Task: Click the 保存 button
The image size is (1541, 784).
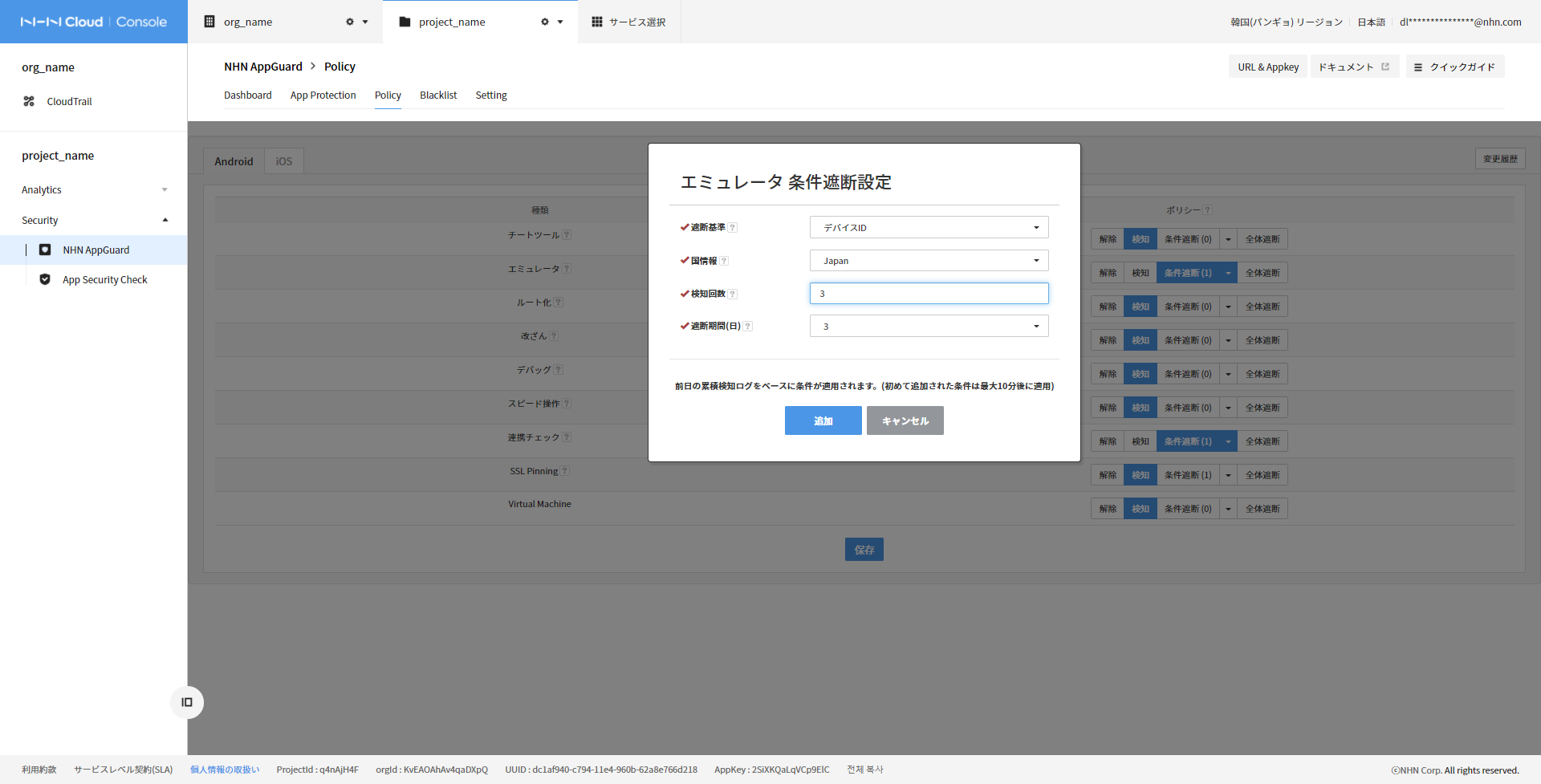Action: 864,550
